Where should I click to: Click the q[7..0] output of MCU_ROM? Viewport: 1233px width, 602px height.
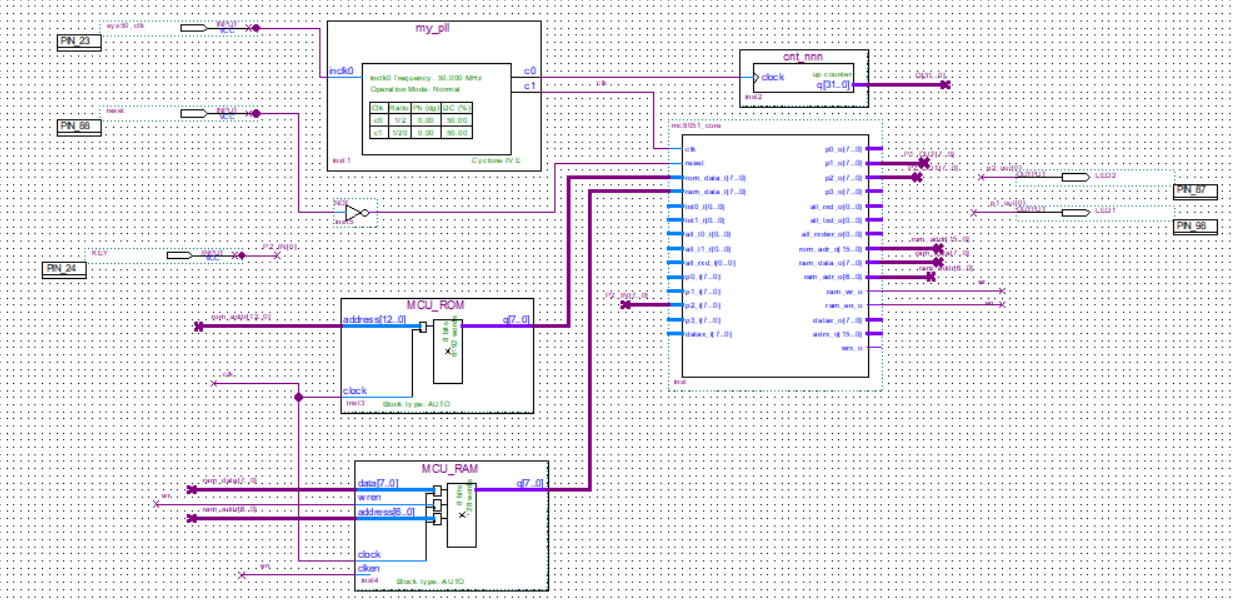coord(517,320)
